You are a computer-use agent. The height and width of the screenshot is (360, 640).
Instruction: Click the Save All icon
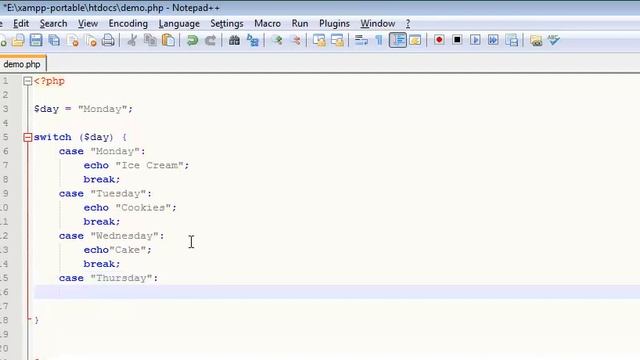point(54,40)
